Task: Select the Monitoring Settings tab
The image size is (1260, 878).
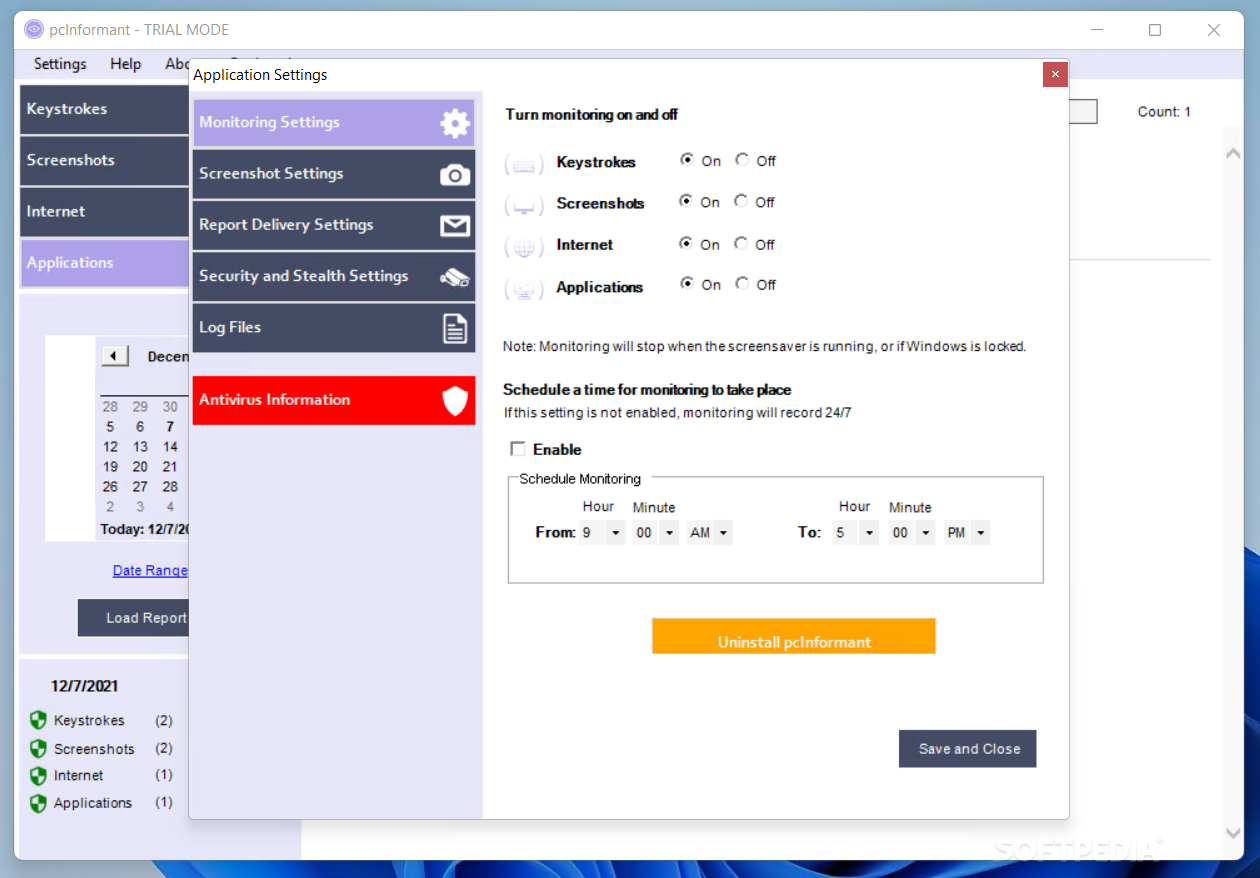Action: 333,123
